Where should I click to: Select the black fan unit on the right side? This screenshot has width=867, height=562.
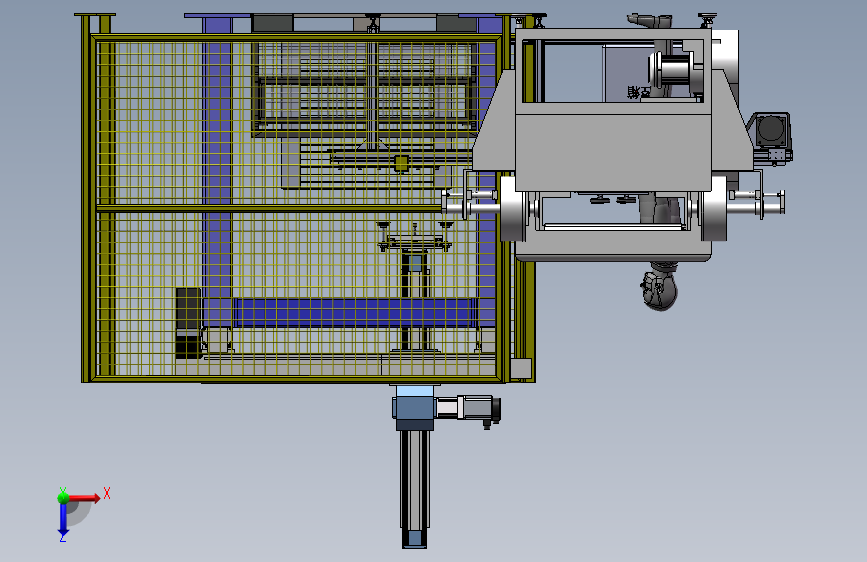(772, 129)
